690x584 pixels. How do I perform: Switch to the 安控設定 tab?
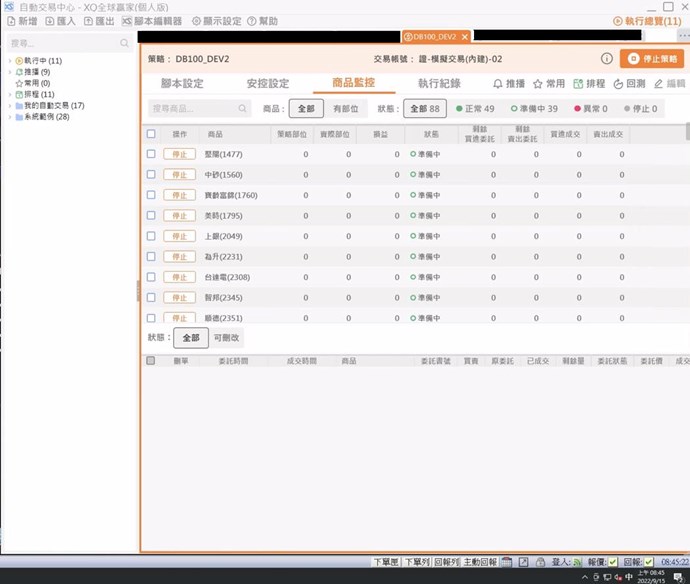pos(268,83)
